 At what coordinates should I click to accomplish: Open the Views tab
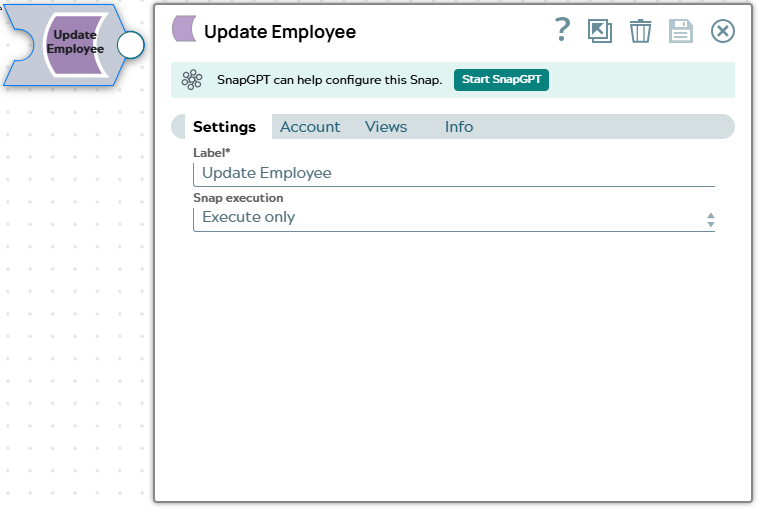[x=386, y=127]
